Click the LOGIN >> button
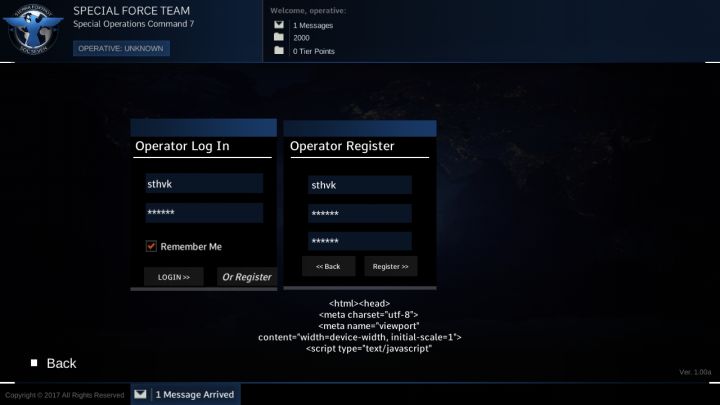Viewport: 720px width, 405px height. [174, 277]
